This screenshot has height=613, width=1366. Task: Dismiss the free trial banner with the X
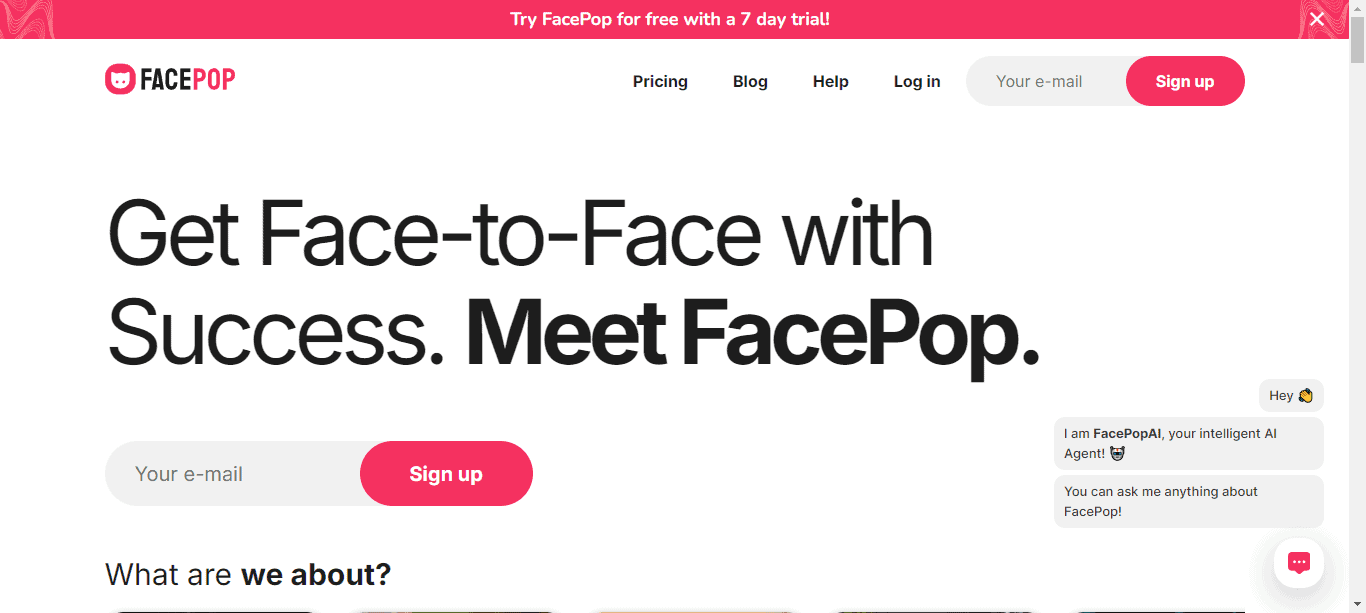1317,18
